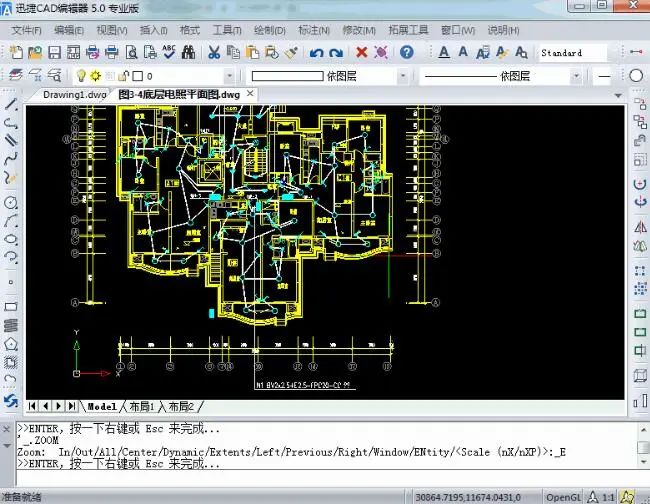Switch to the 布局2 layout tab
The image size is (650, 504).
click(181, 407)
